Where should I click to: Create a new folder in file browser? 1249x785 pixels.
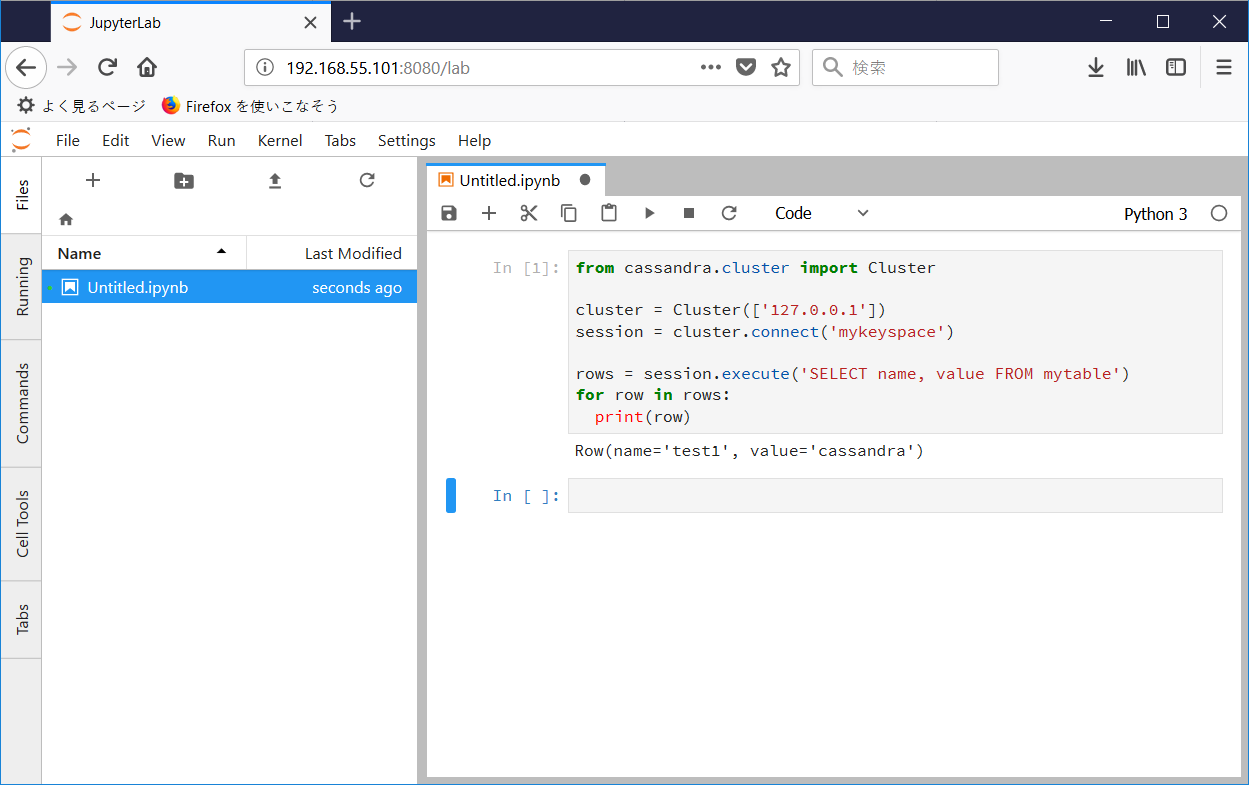pos(183,180)
